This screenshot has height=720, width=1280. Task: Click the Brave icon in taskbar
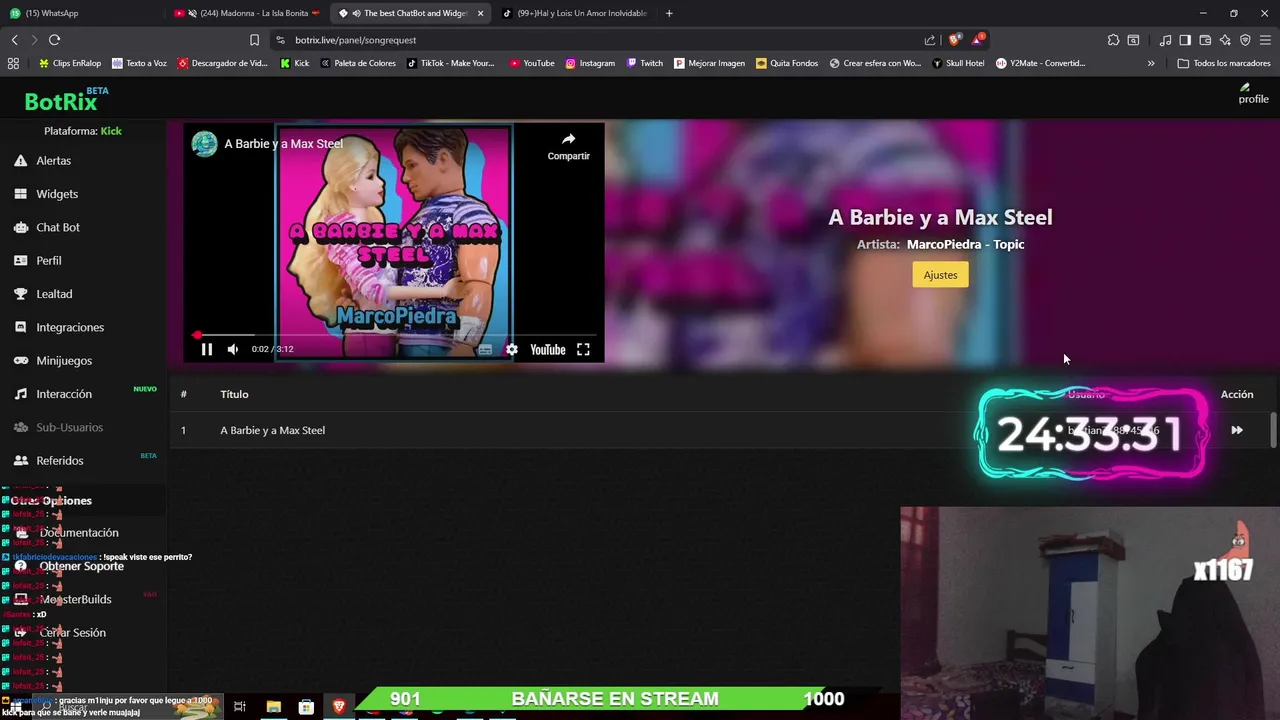pos(339,707)
